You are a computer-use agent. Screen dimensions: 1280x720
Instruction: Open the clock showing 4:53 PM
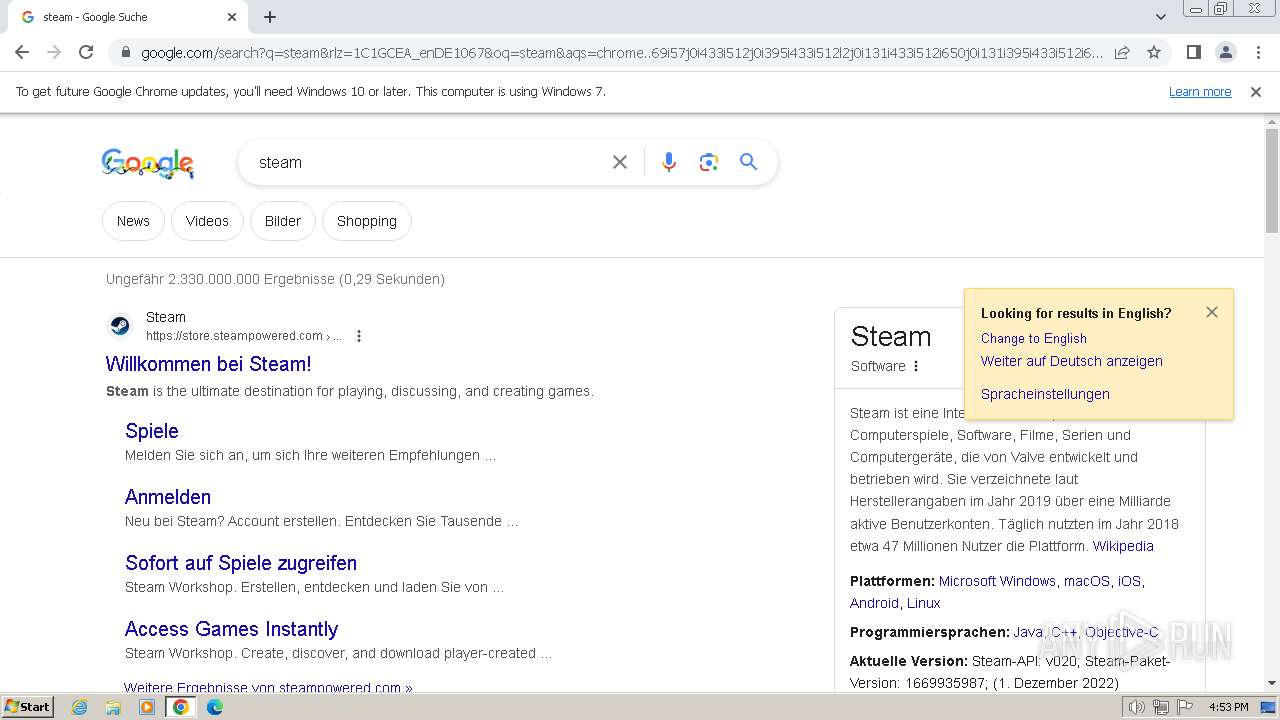(1228, 707)
